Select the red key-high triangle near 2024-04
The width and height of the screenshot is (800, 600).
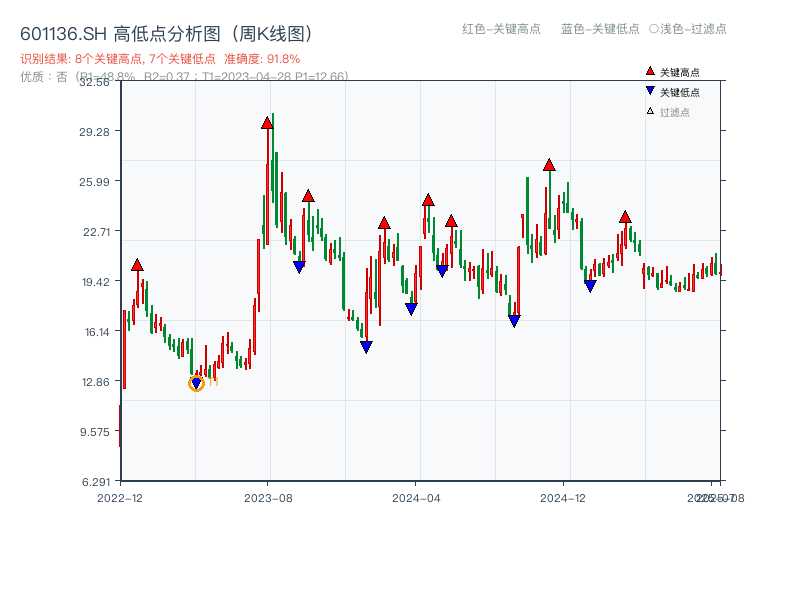(x=427, y=202)
